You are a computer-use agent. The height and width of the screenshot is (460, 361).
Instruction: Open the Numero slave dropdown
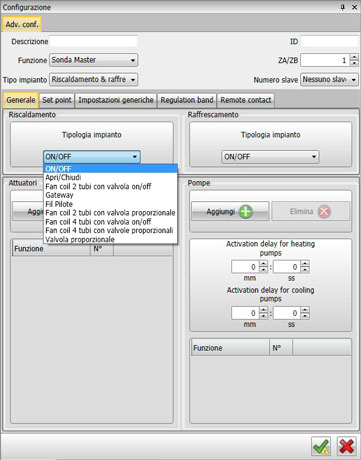tap(329, 80)
